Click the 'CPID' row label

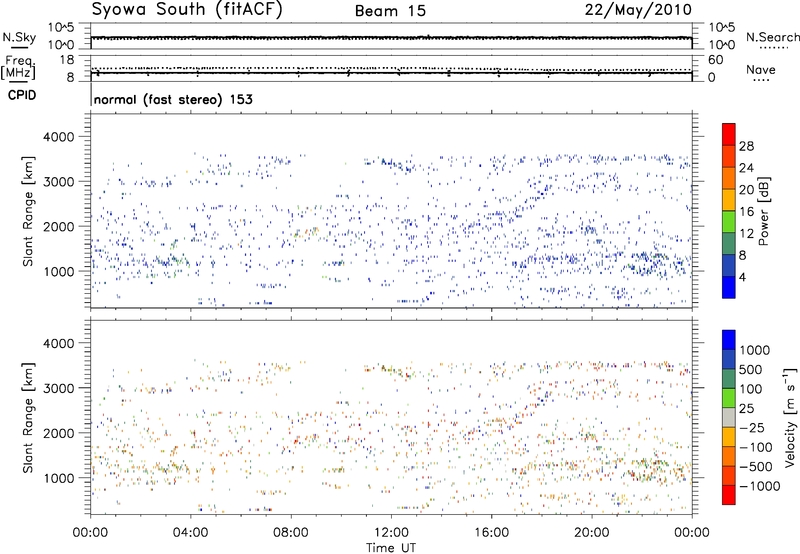[x=22, y=95]
